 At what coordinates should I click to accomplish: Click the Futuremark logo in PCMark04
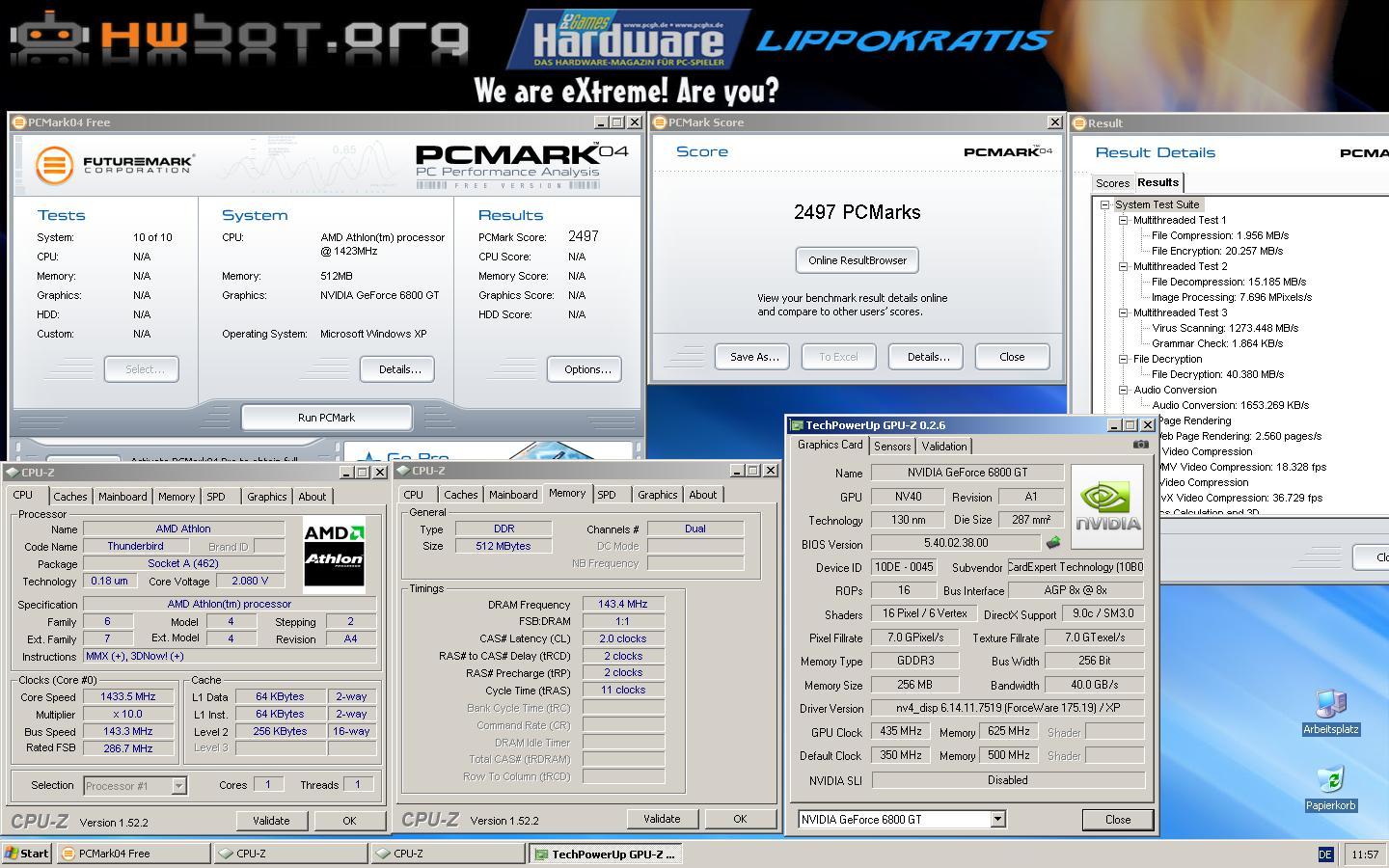pyautogui.click(x=115, y=164)
